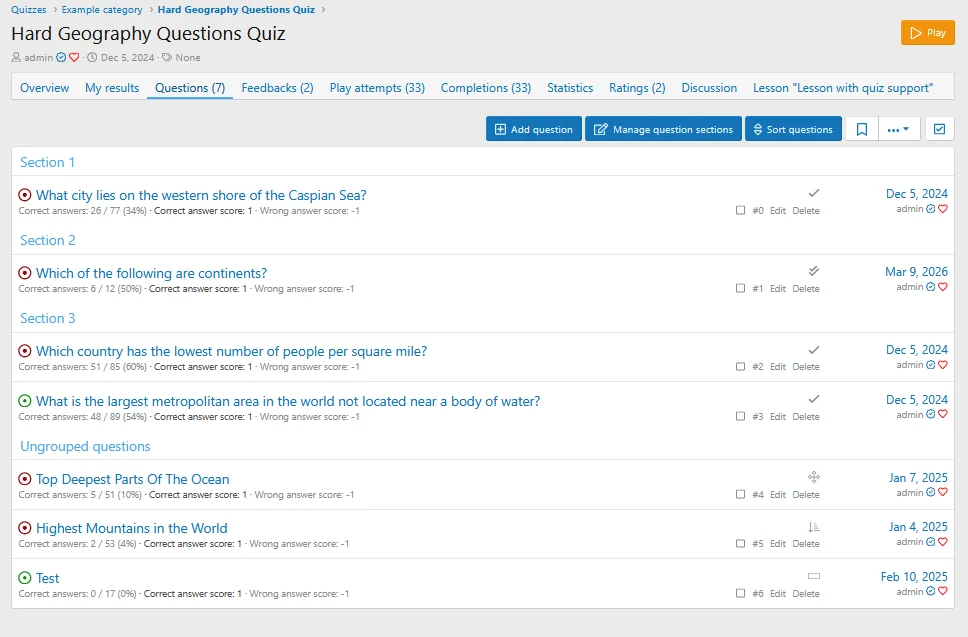Click the tag icon beside None
This screenshot has height=637, width=968.
(167, 57)
